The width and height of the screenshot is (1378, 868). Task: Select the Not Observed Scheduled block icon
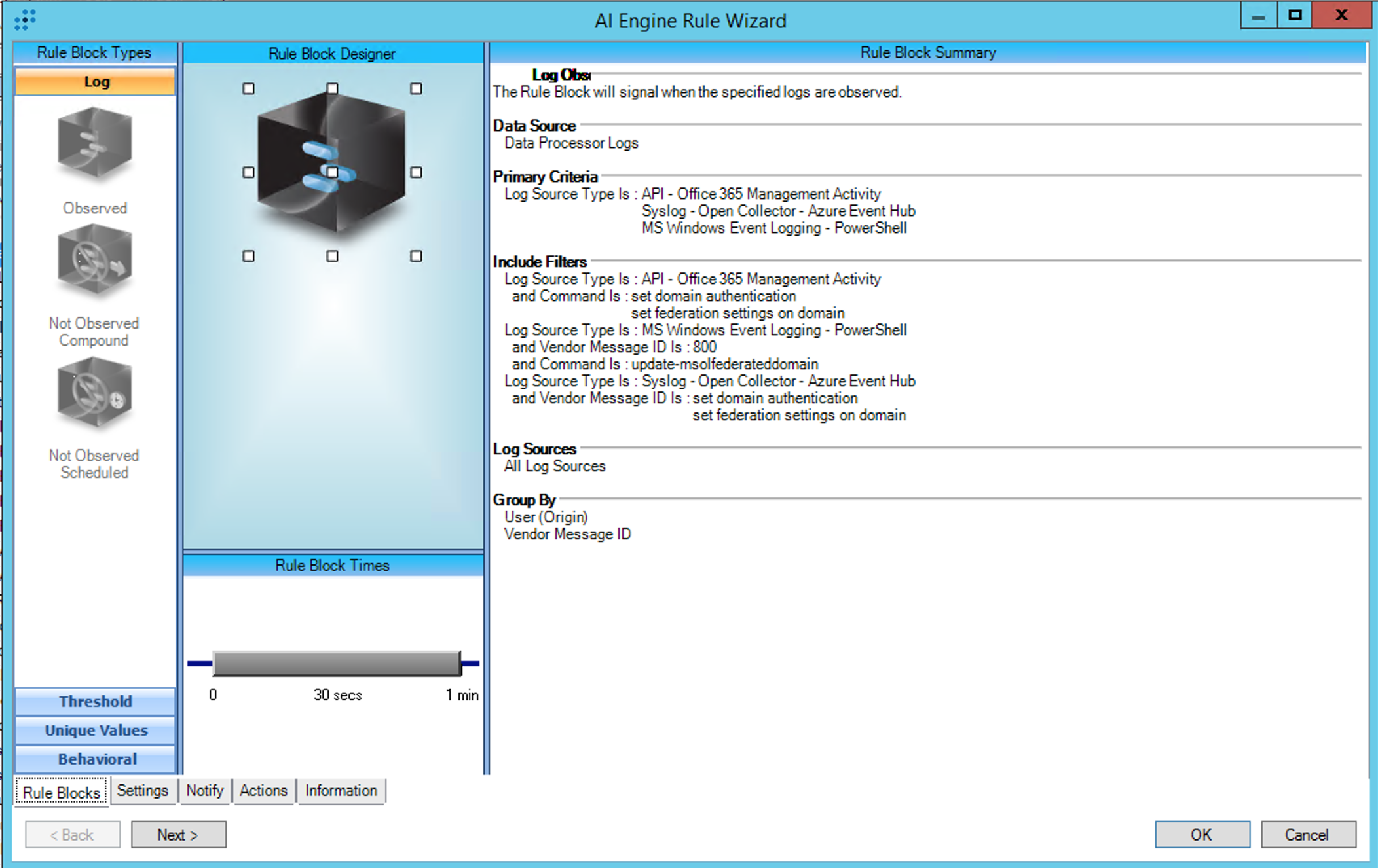coord(94,393)
